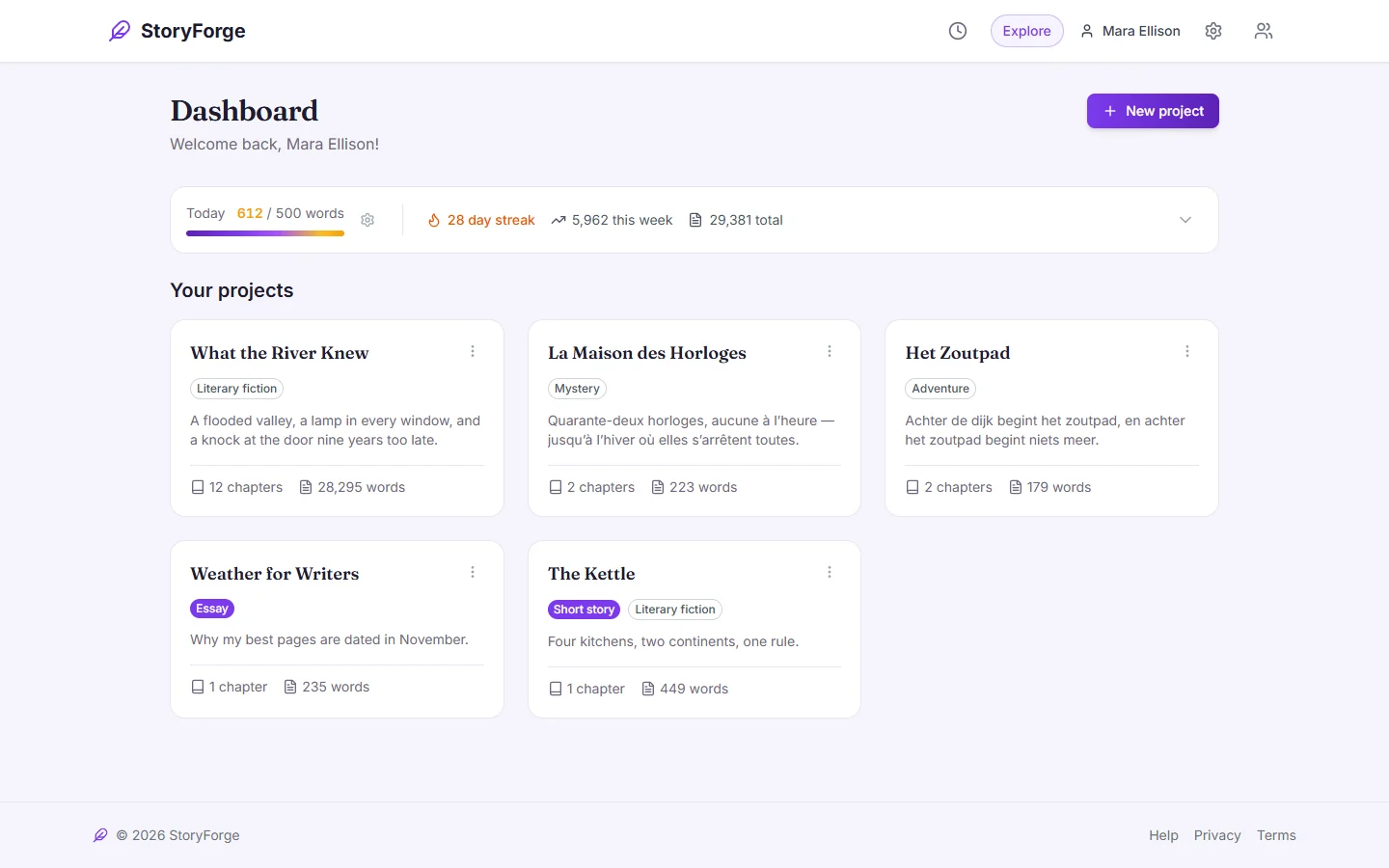The image size is (1389, 868).
Task: Click the Mystery genre tag
Action: [577, 389]
